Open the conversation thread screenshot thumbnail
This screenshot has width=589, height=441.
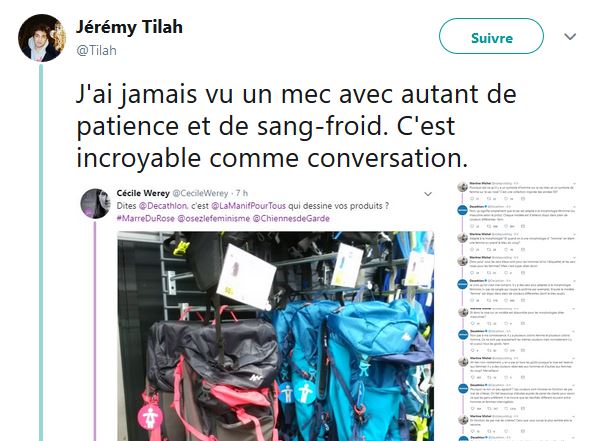518,310
